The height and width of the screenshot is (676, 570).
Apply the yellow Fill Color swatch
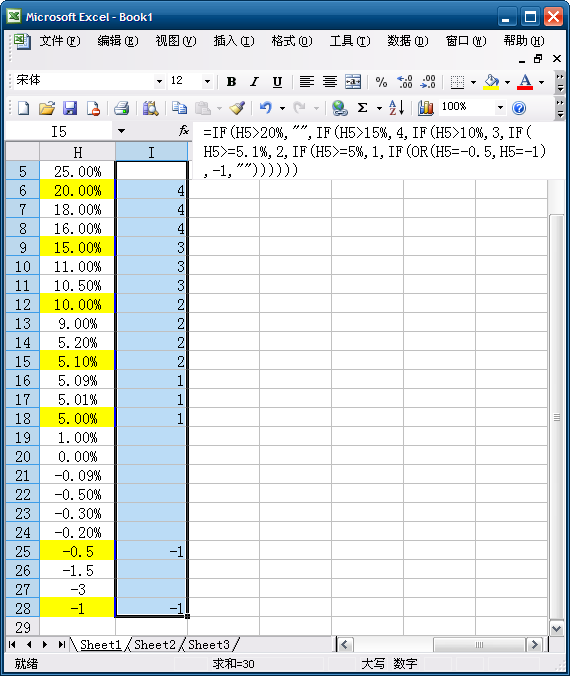[491, 81]
